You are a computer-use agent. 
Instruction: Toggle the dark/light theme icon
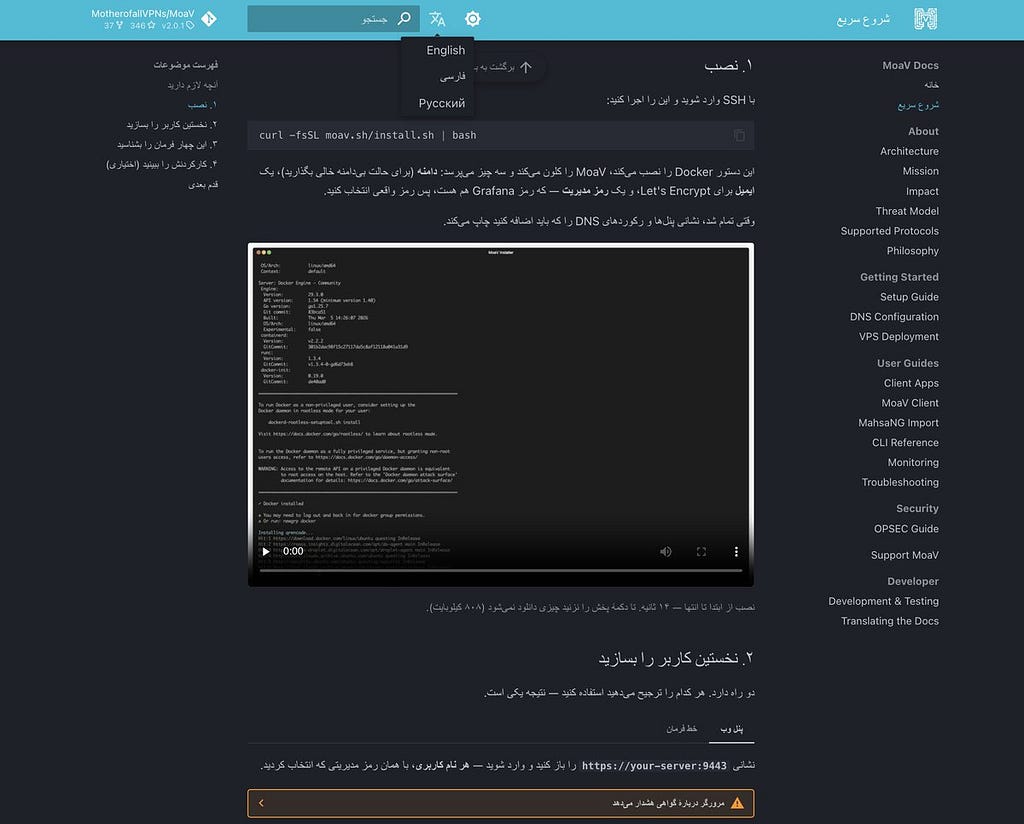click(473, 19)
